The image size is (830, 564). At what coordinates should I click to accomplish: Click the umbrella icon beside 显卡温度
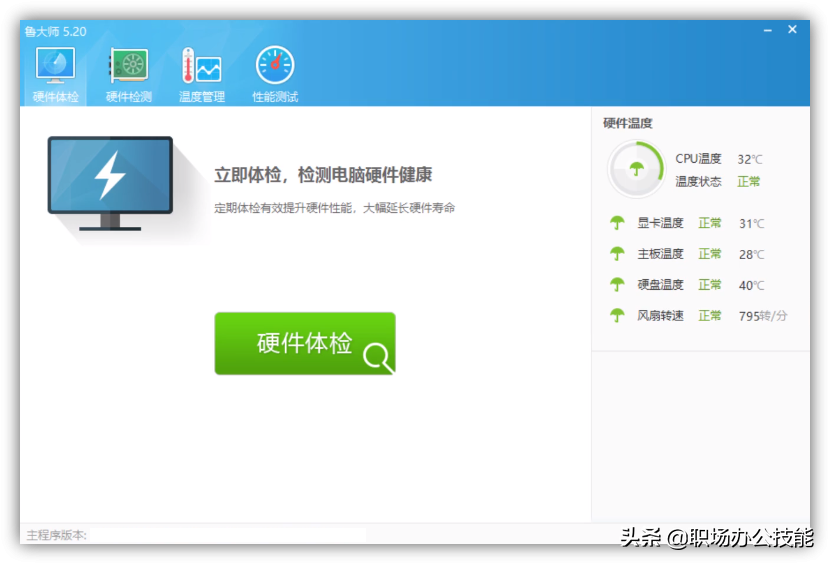coord(617,223)
